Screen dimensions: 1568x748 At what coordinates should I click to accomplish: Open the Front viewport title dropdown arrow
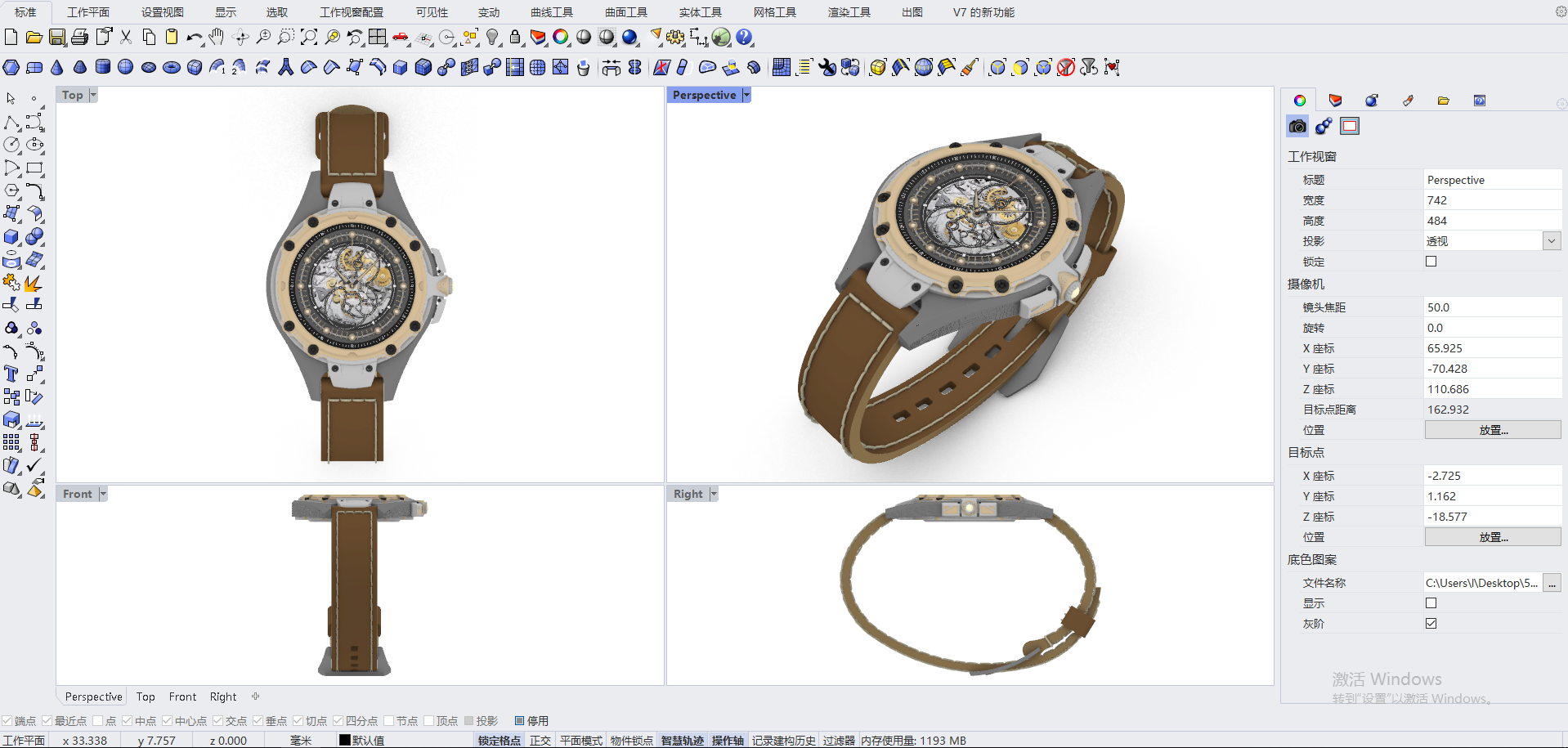pos(103,494)
